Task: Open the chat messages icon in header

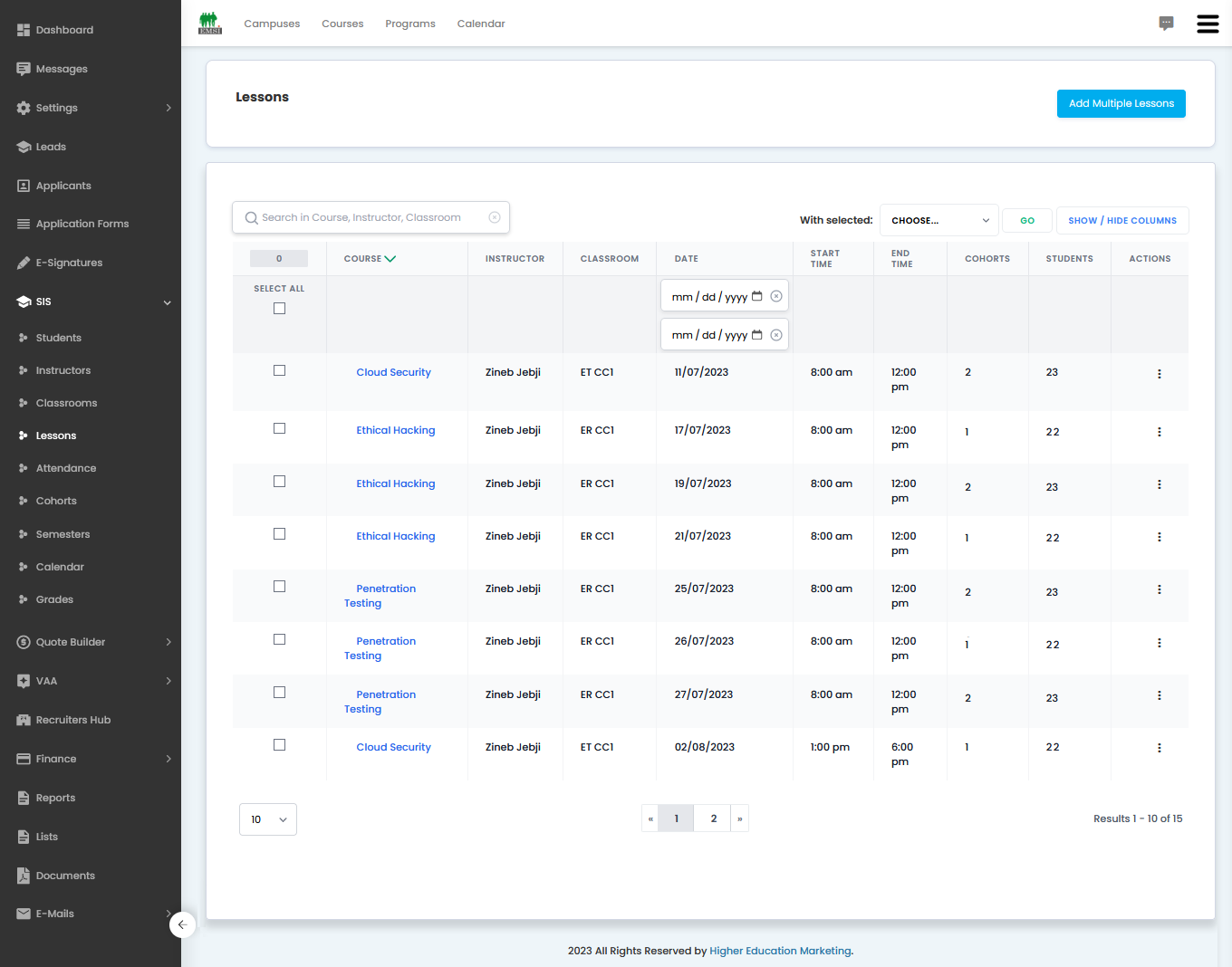Action: pyautogui.click(x=1166, y=24)
